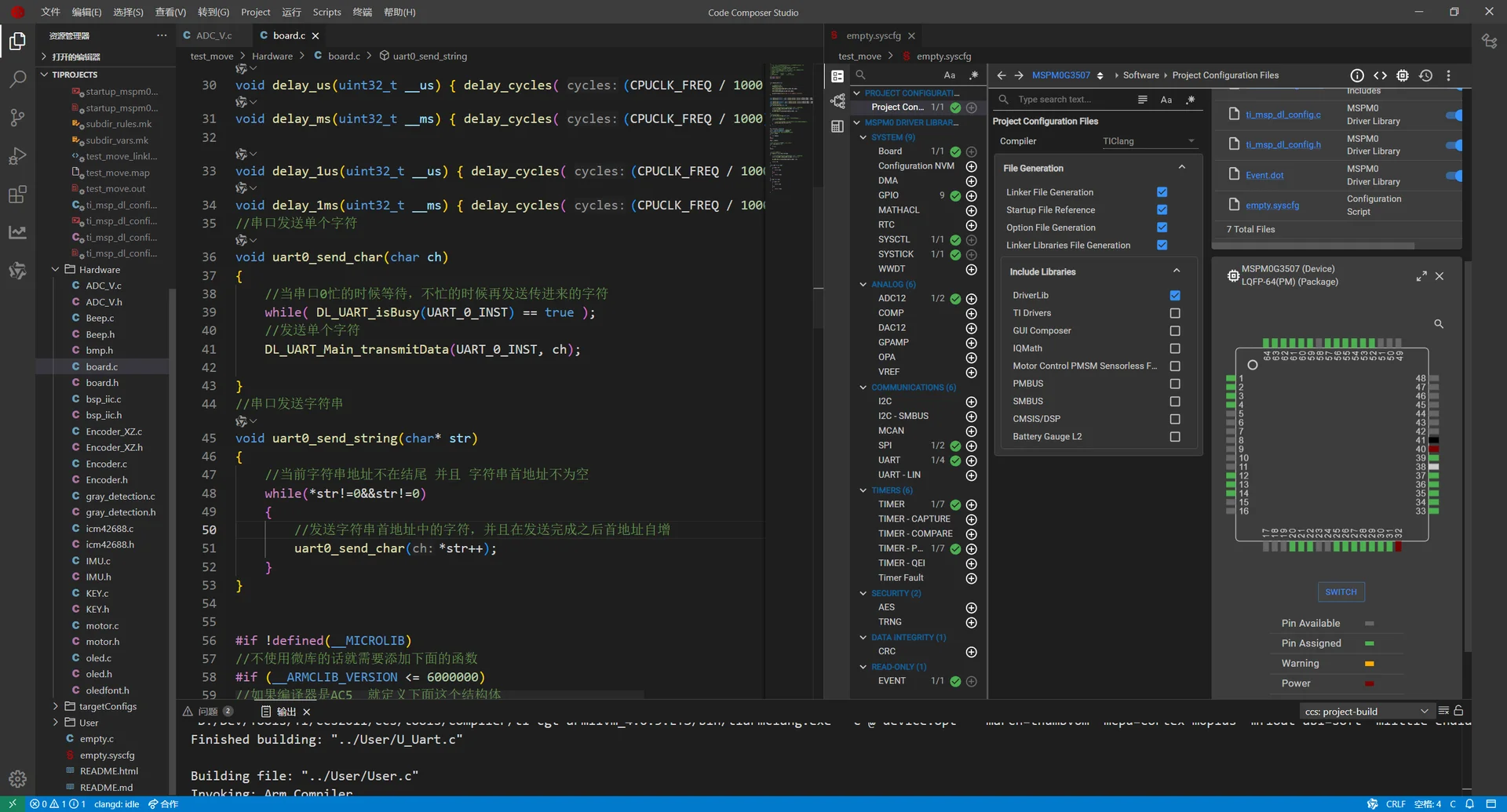Screen dimensions: 1507x812
Task: Open the Compiler TIClang dropdown
Action: click(x=1148, y=141)
